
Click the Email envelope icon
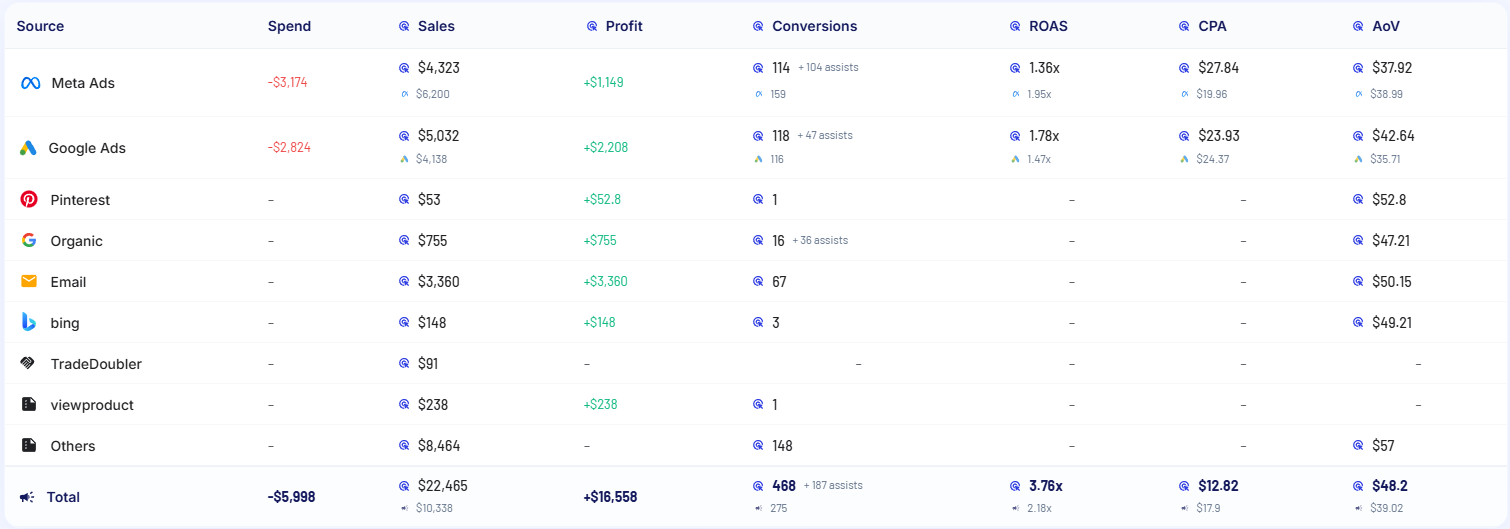[x=29, y=282]
